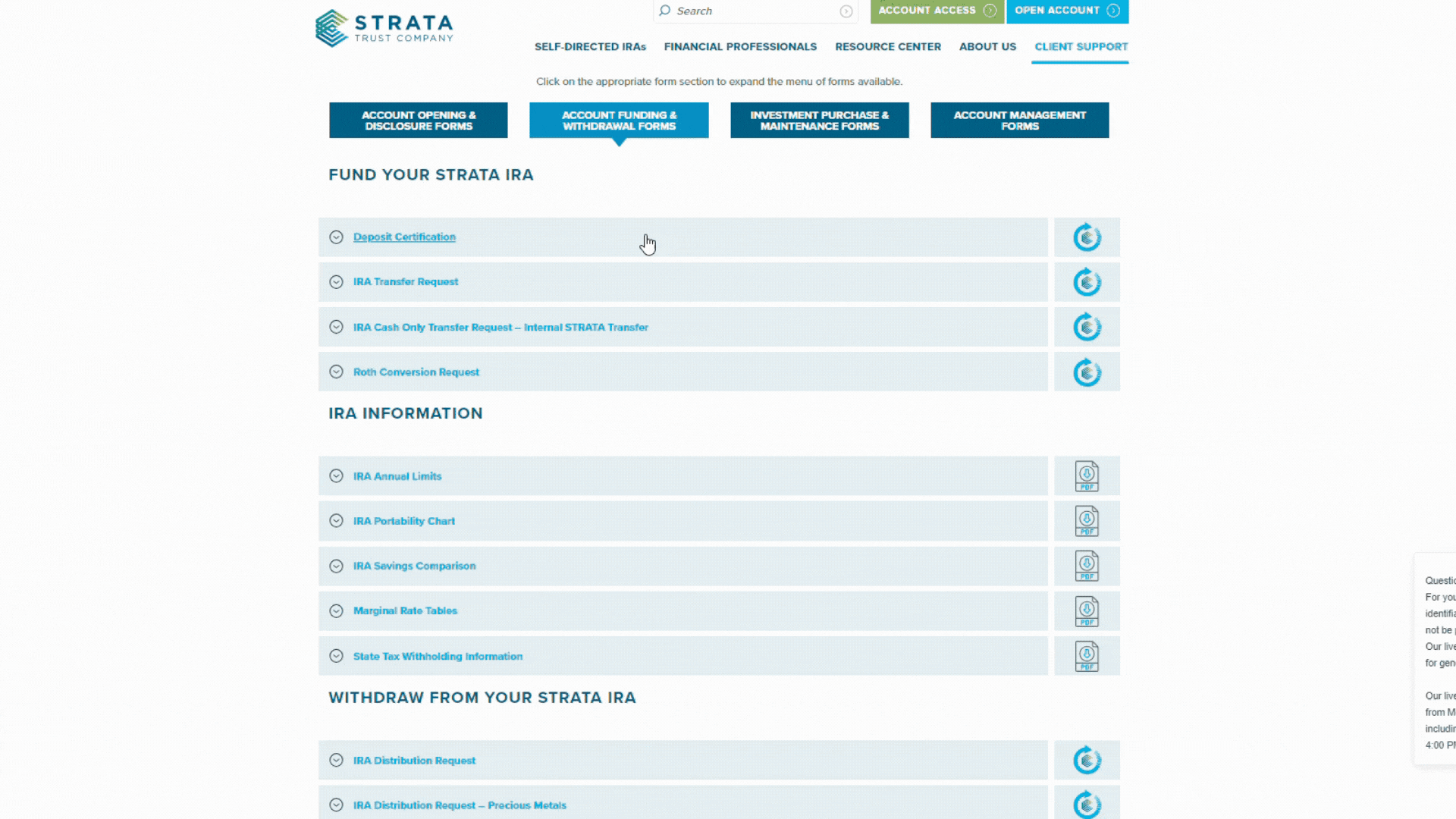Open the Resource Center menu

click(887, 47)
